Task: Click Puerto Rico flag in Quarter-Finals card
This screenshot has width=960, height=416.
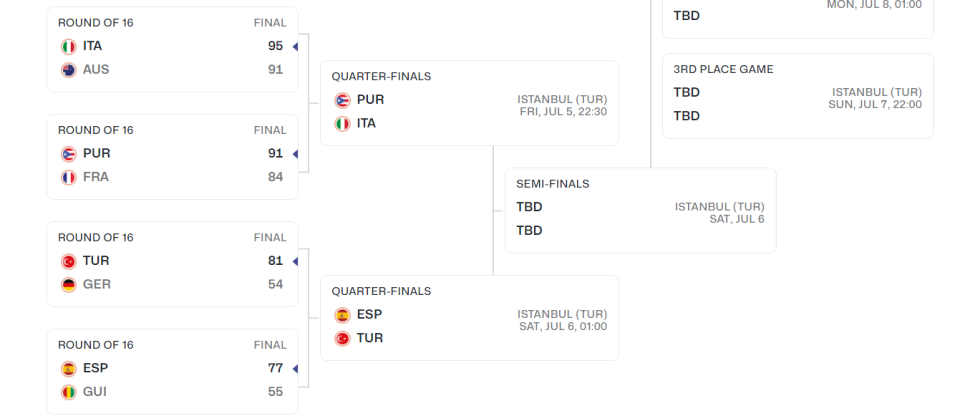Action: [342, 100]
